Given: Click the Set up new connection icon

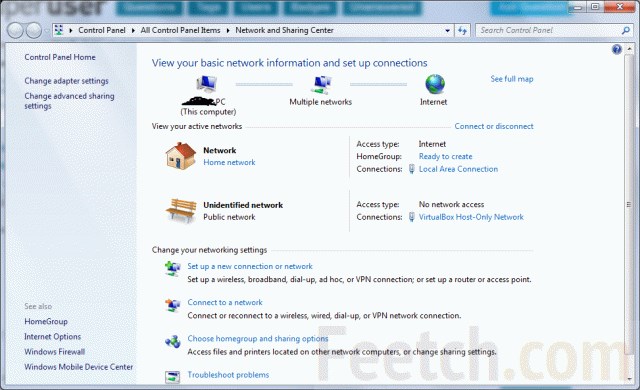Looking at the screenshot, I should point(173,269).
